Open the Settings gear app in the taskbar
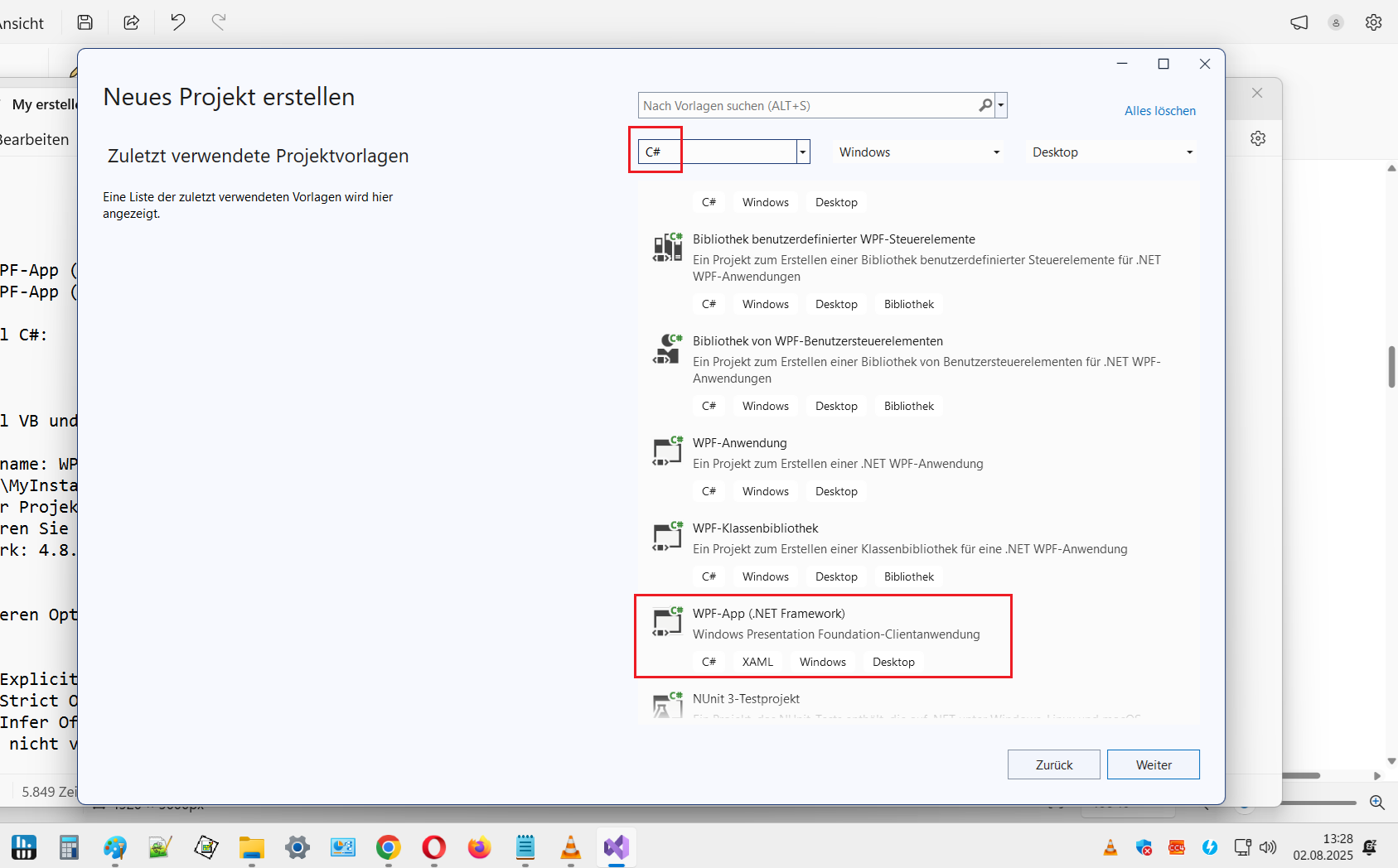Screen dimensions: 1398x868 click(x=297, y=847)
